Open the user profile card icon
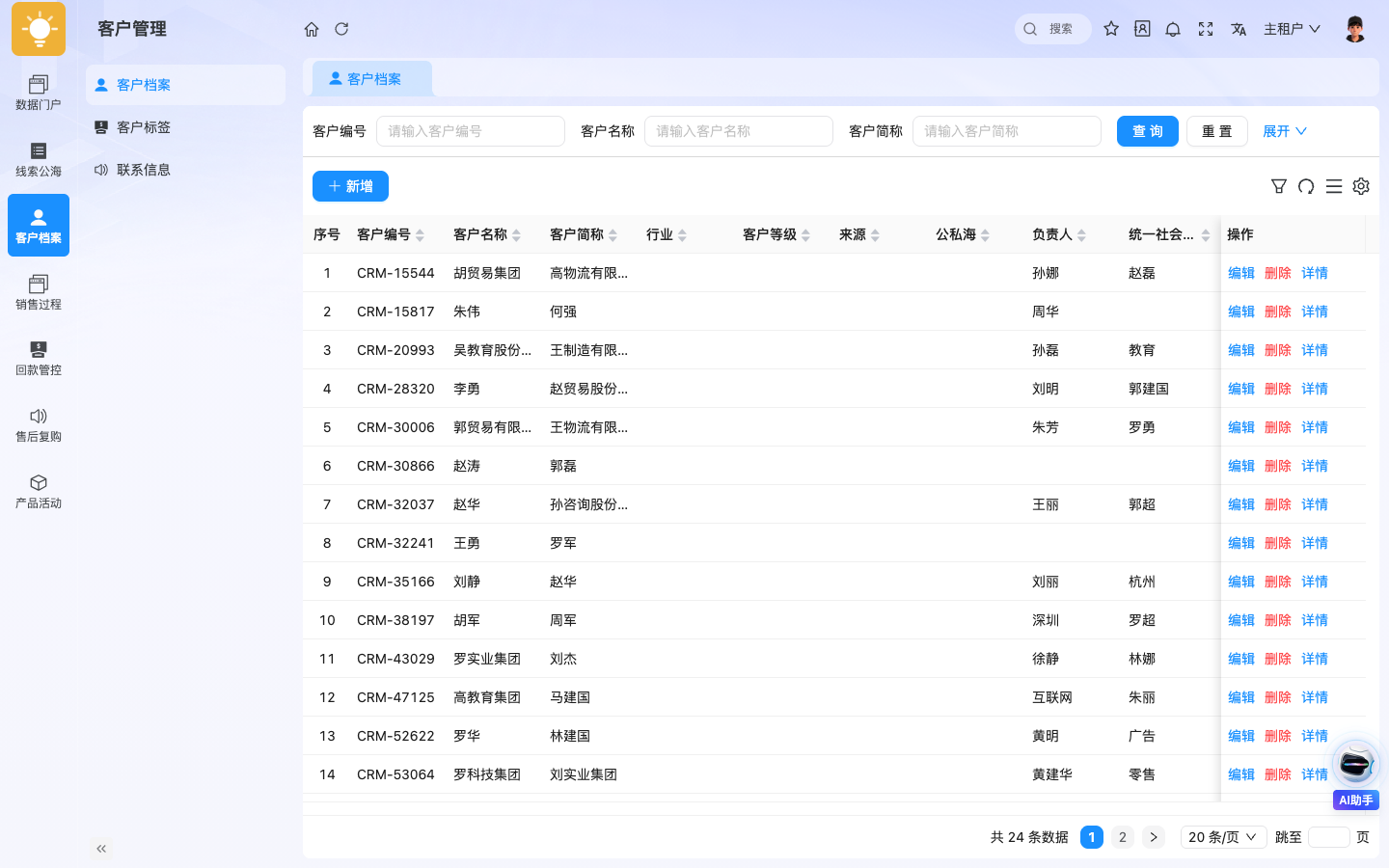This screenshot has height=868, width=1389. tap(1142, 29)
